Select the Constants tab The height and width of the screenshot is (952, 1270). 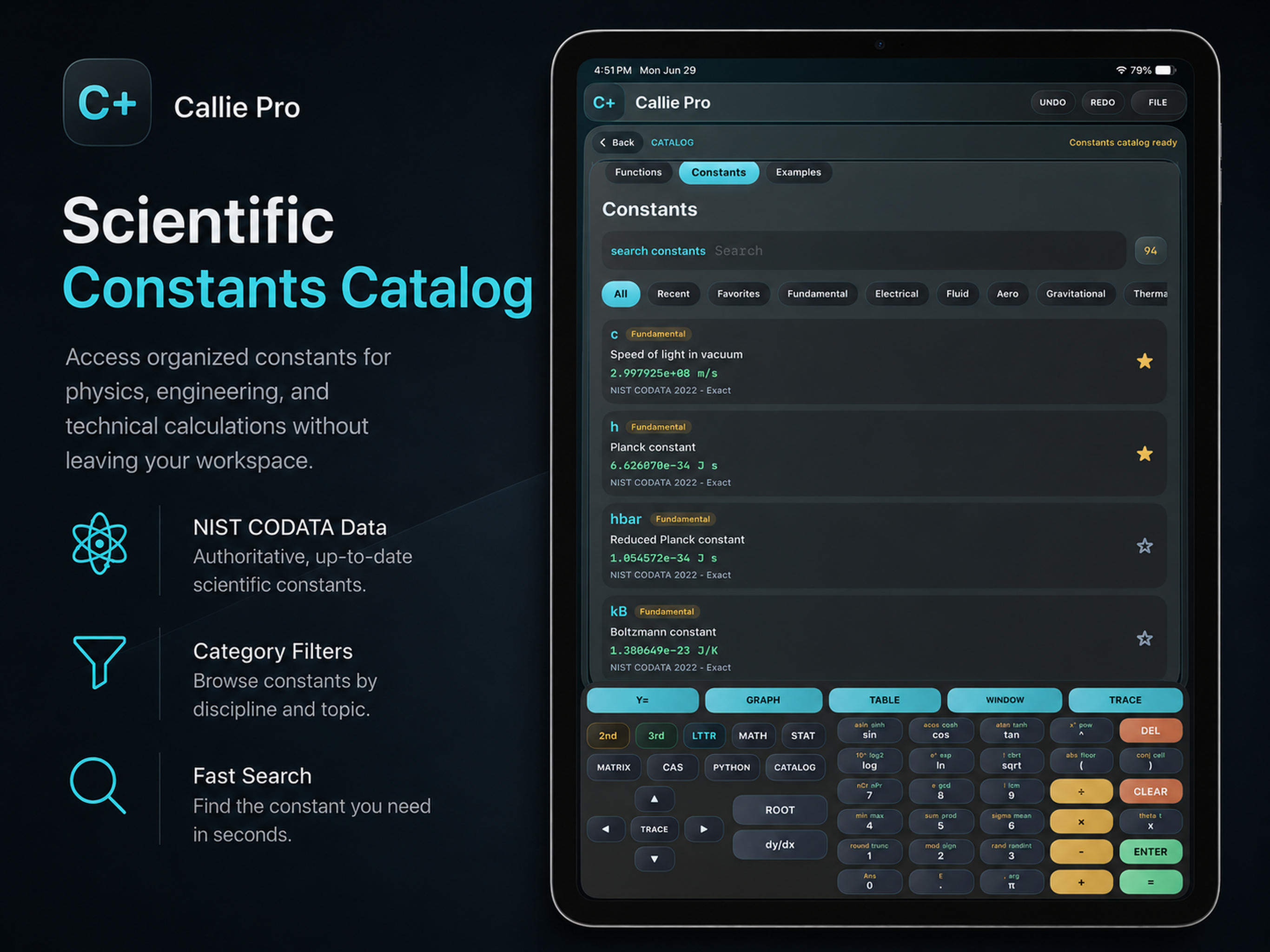click(x=718, y=172)
